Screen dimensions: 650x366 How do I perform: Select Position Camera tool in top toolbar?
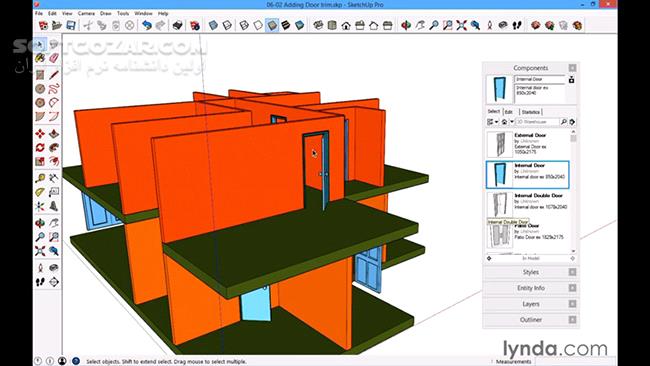point(490,26)
